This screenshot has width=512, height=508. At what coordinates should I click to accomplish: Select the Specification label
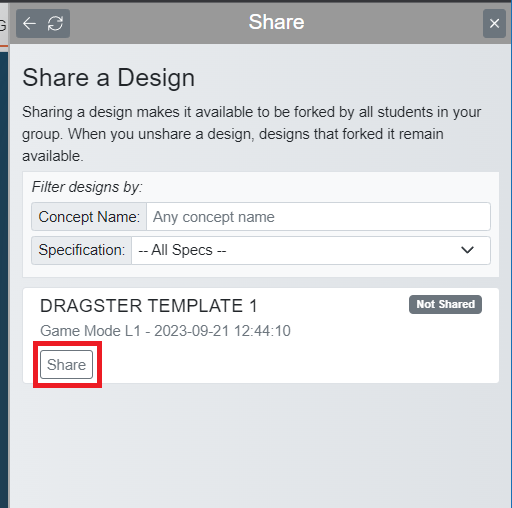82,250
